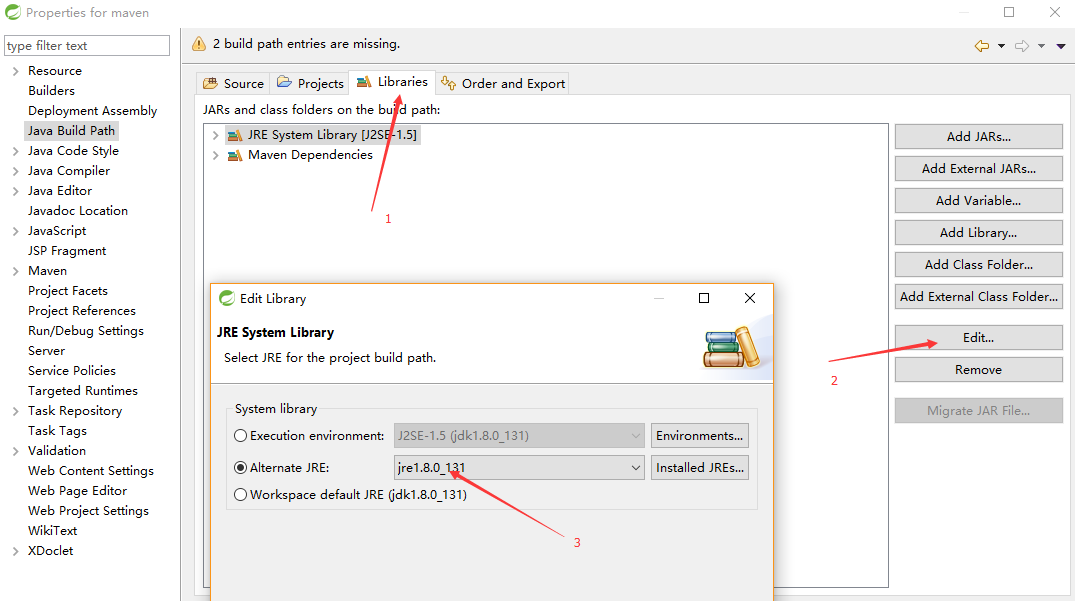Expand the Java Code Style node
The height and width of the screenshot is (601, 1075).
click(x=15, y=151)
